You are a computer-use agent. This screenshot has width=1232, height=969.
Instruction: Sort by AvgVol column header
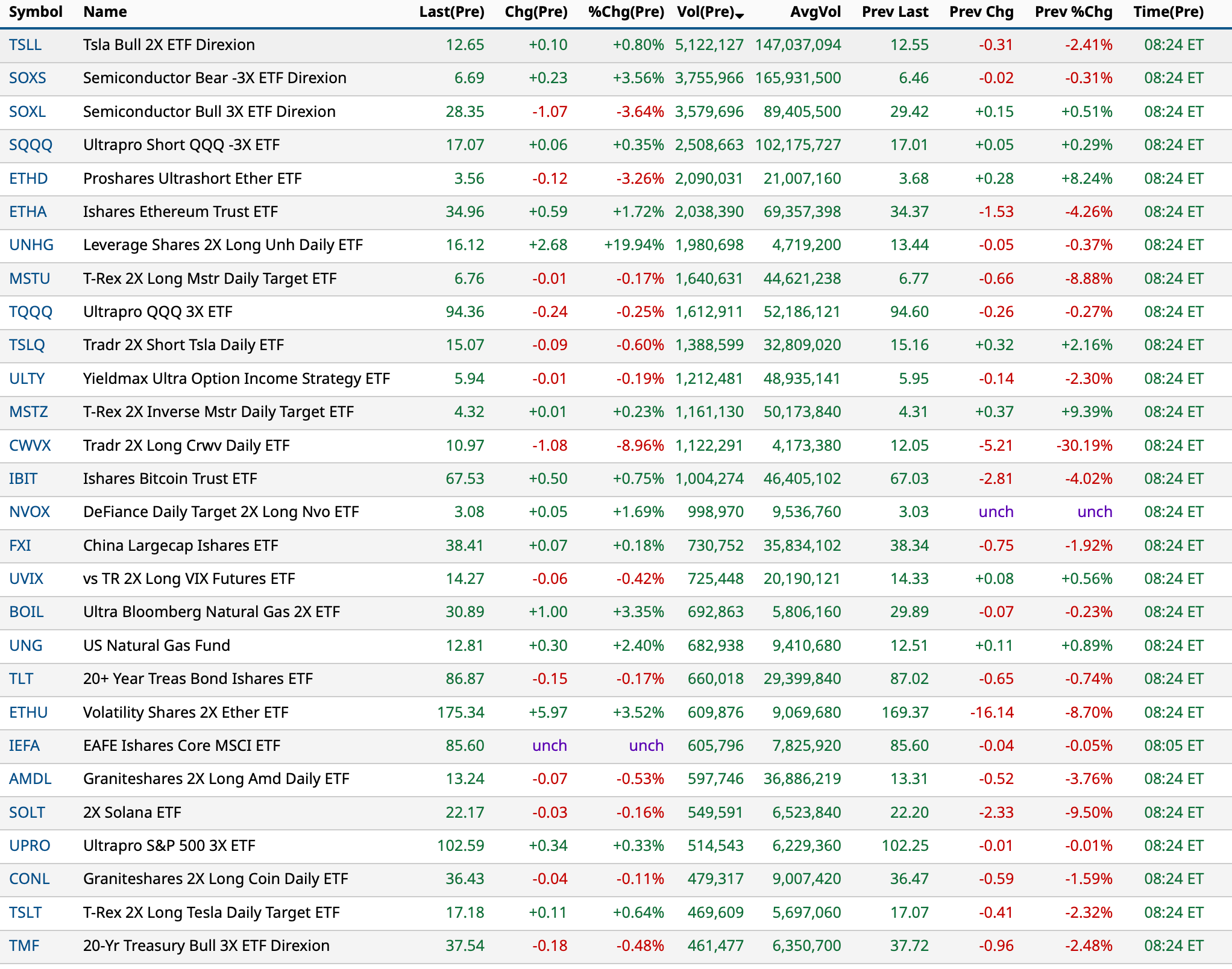point(815,12)
